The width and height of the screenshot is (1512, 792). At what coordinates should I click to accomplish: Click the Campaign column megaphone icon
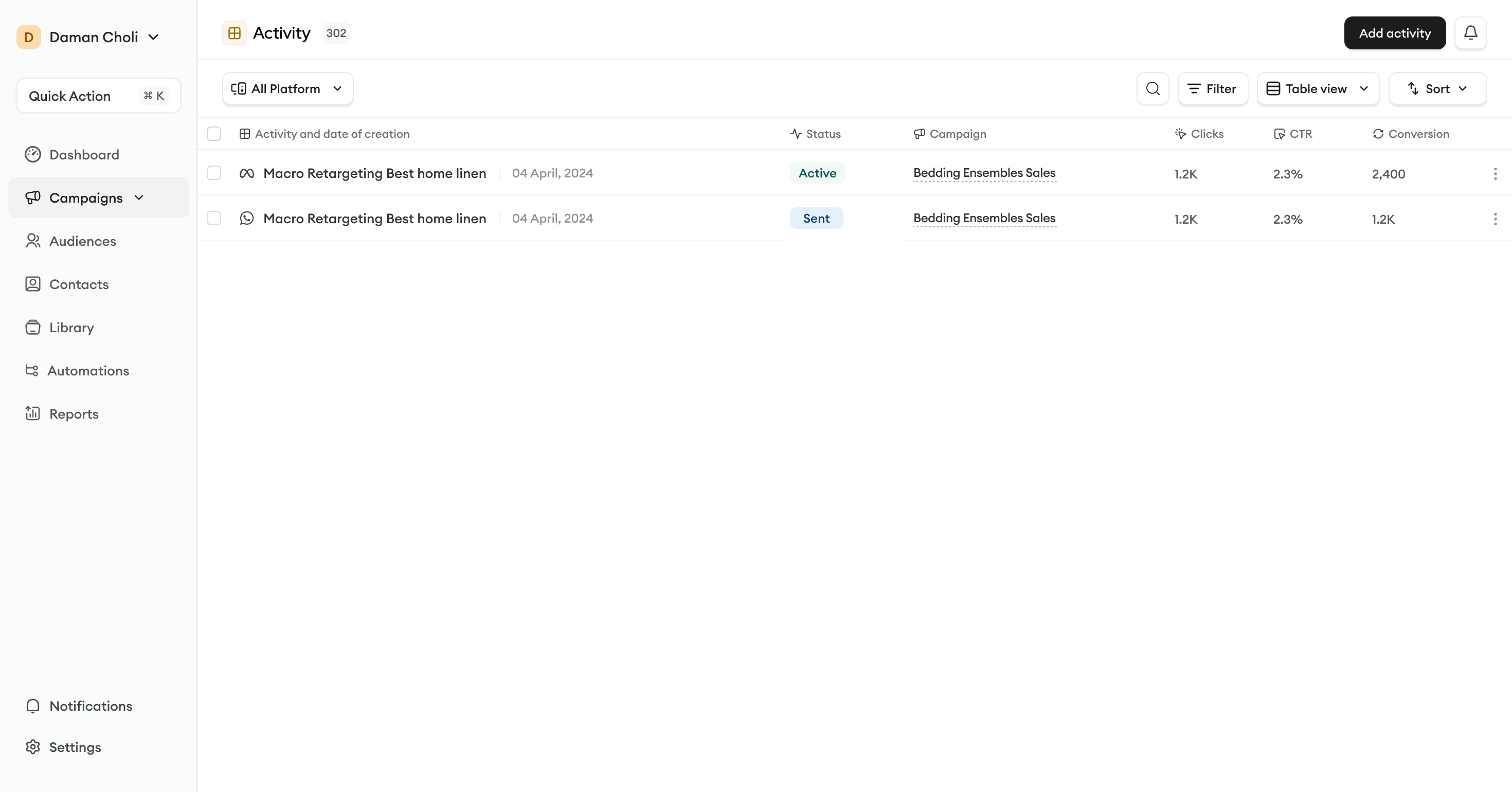point(919,134)
